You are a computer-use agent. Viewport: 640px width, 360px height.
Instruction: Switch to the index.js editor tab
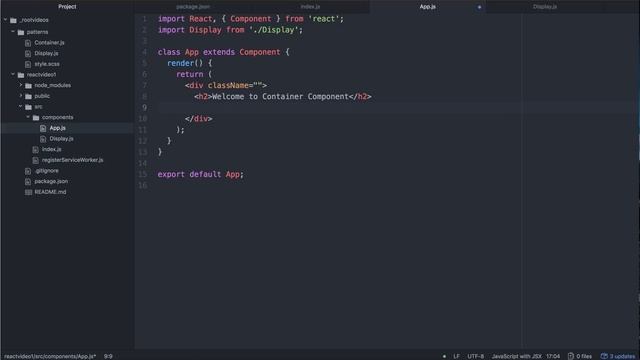pyautogui.click(x=310, y=7)
